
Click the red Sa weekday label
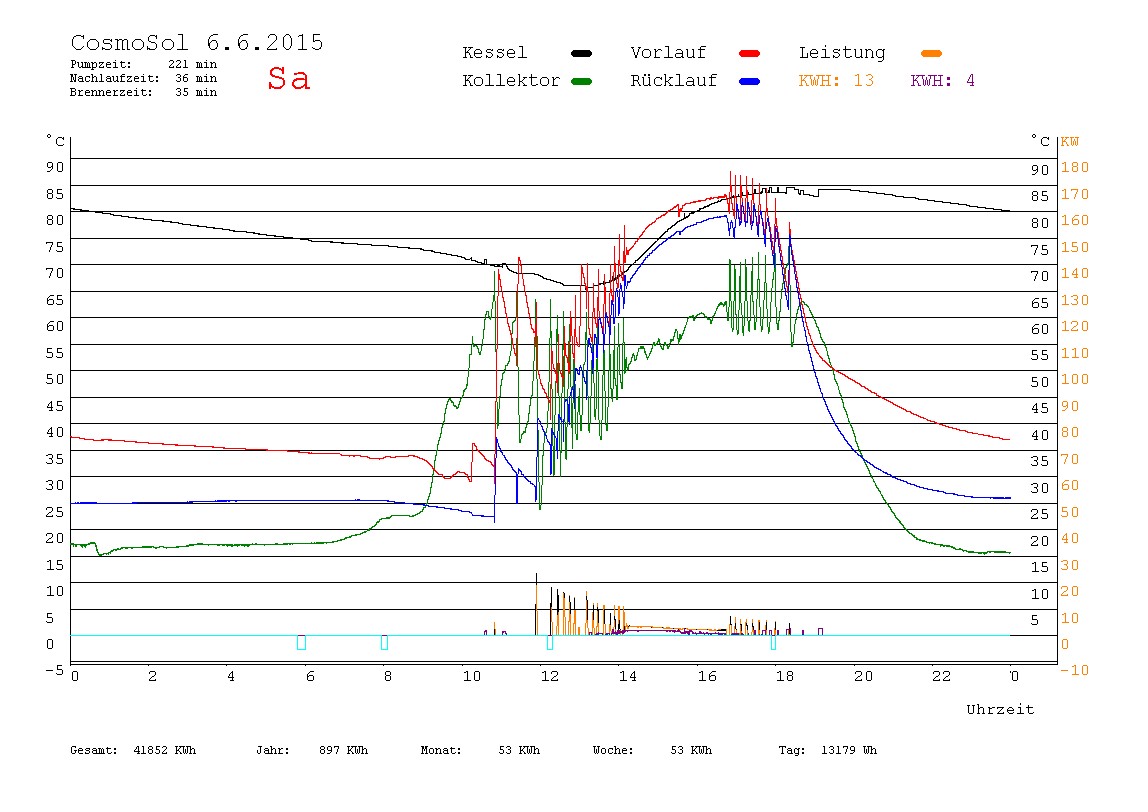click(288, 78)
